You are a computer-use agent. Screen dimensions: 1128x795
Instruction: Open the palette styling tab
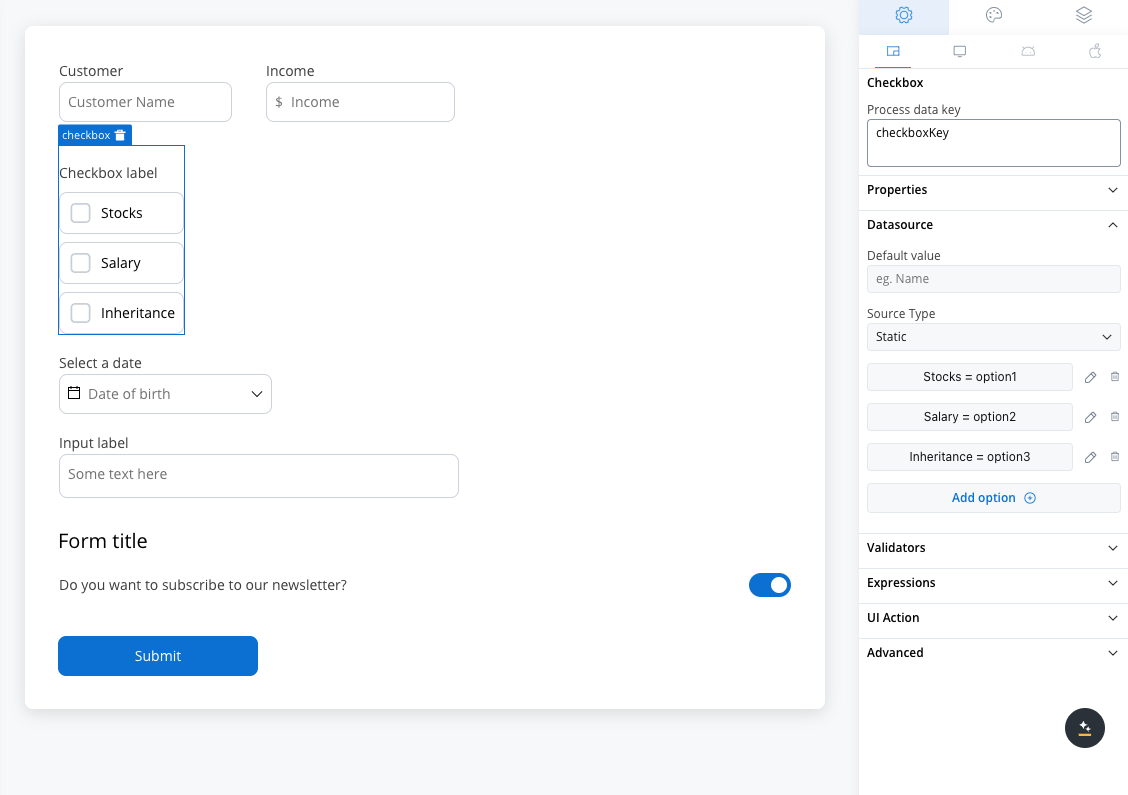pyautogui.click(x=993, y=15)
